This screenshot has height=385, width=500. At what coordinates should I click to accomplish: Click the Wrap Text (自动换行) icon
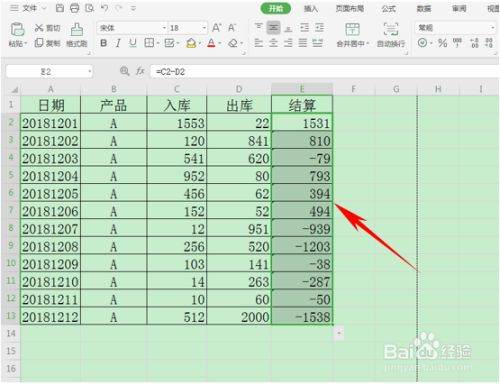[x=391, y=29]
